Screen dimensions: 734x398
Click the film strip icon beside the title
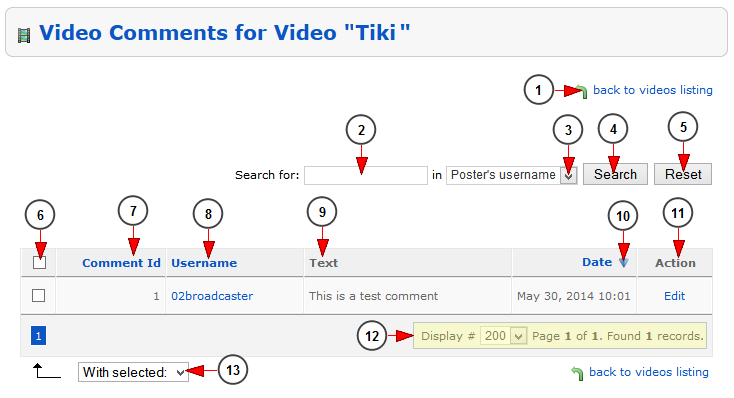(x=24, y=35)
